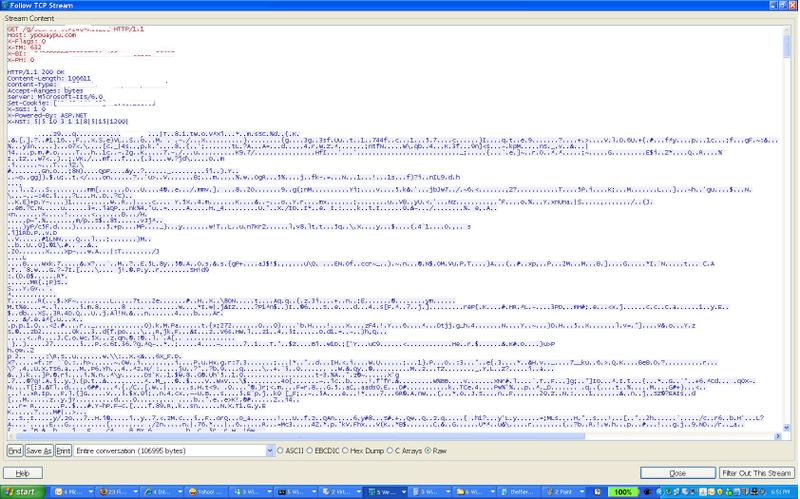This screenshot has width=800, height=499.
Task: Click the 'X-Flags: 0' request header
Action: pos(27,41)
